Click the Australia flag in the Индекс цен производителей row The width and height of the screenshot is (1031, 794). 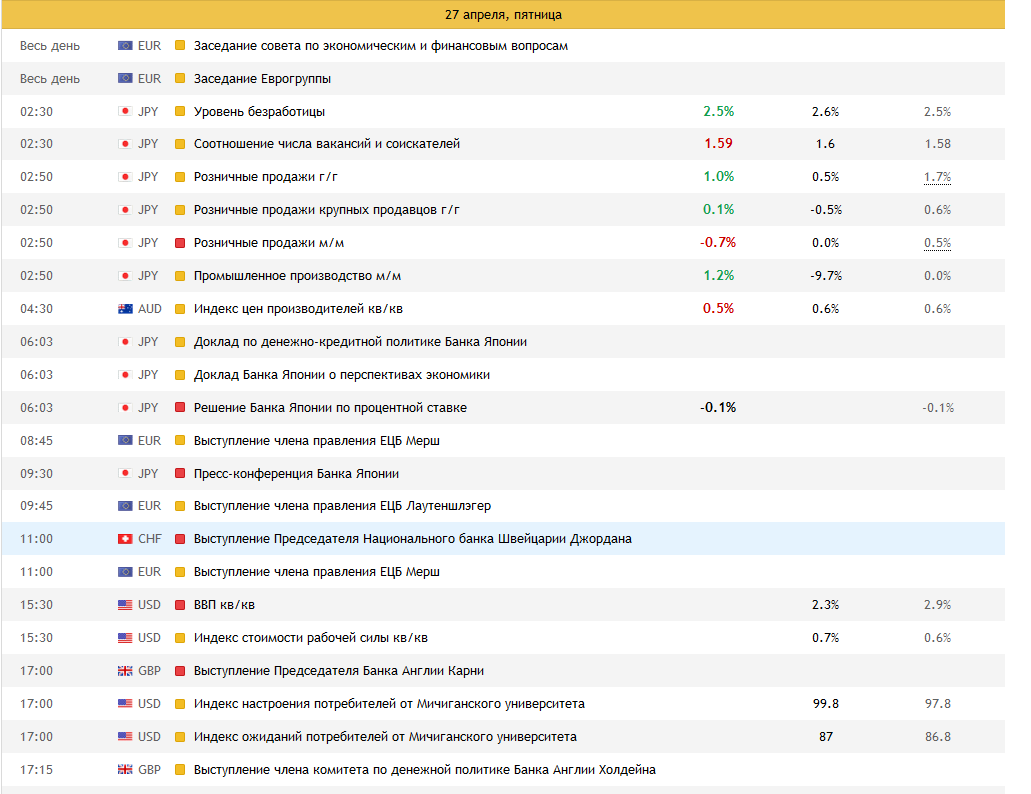tap(125, 308)
